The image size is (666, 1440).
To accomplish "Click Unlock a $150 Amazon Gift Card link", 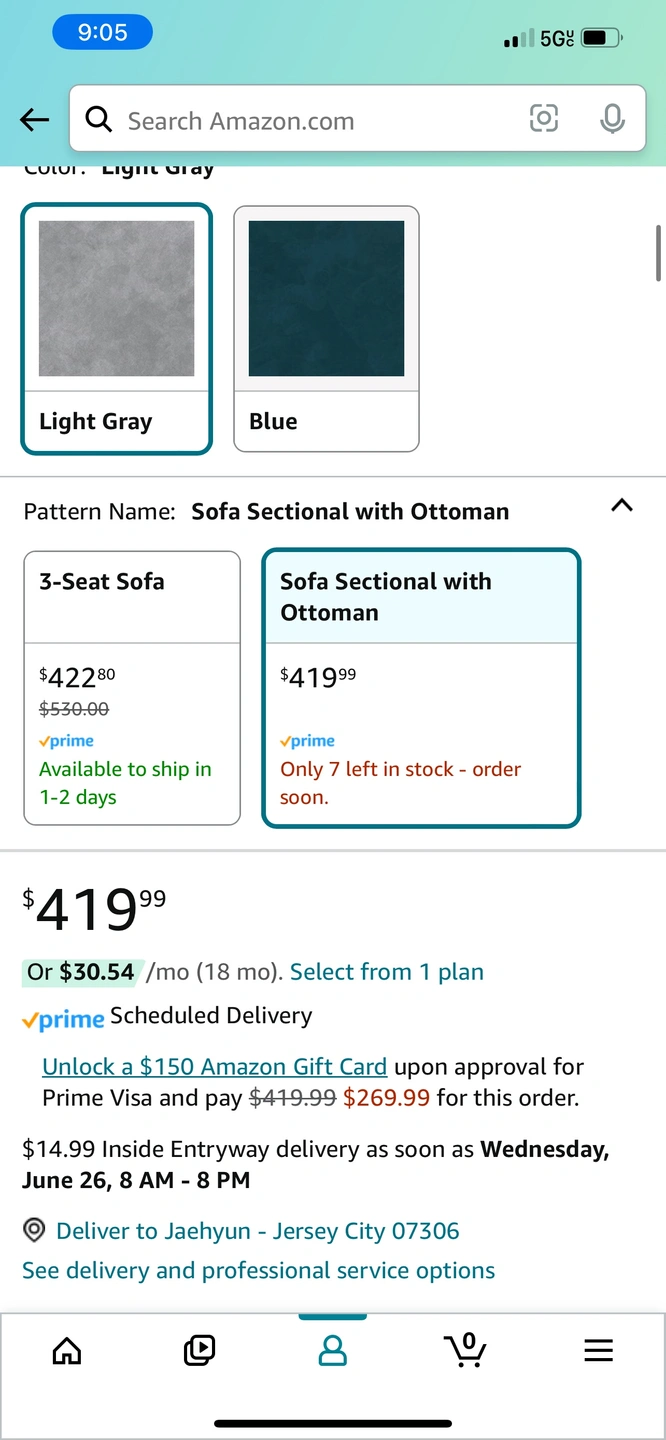I will [x=214, y=1067].
